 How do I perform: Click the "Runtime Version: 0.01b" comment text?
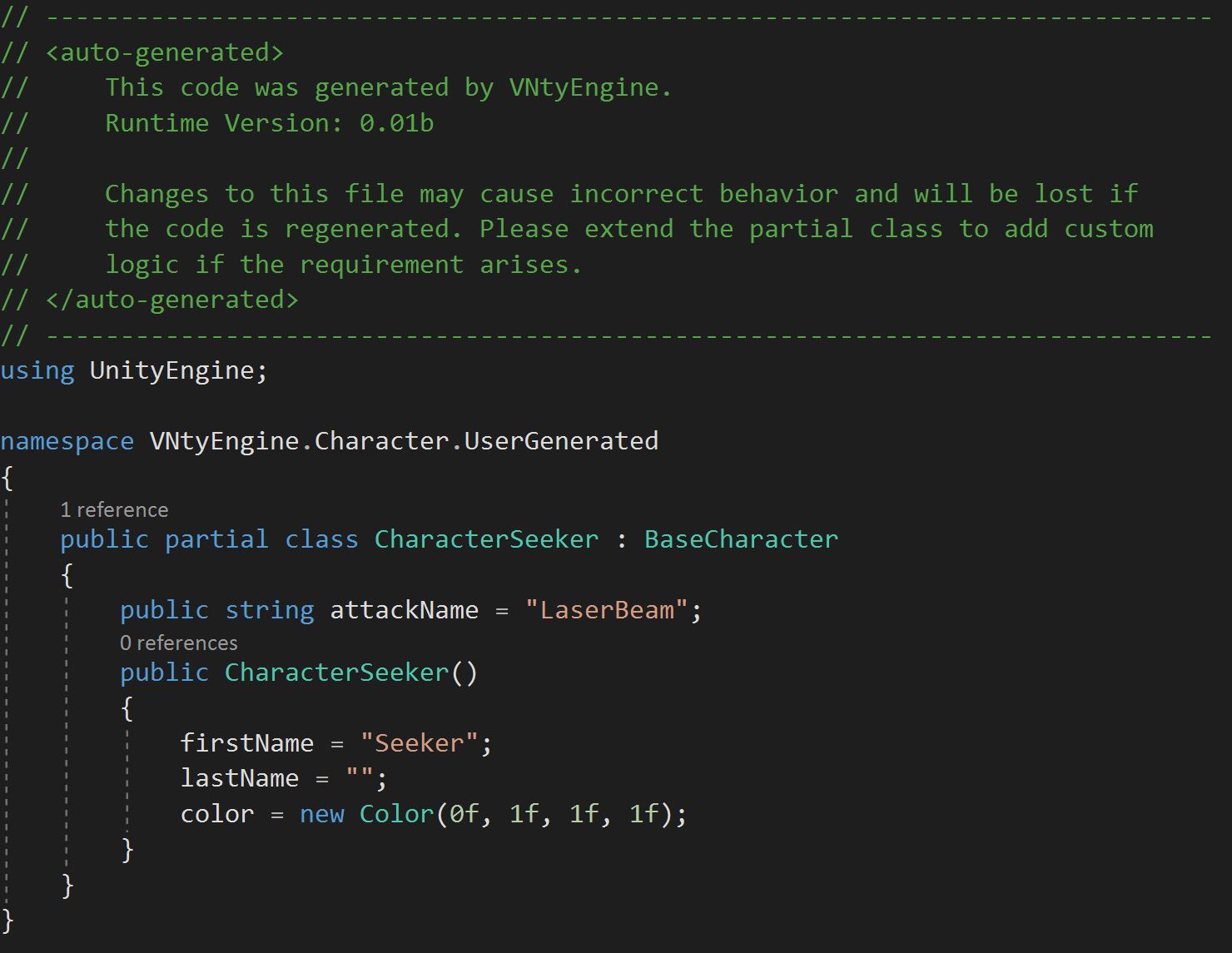coord(269,123)
